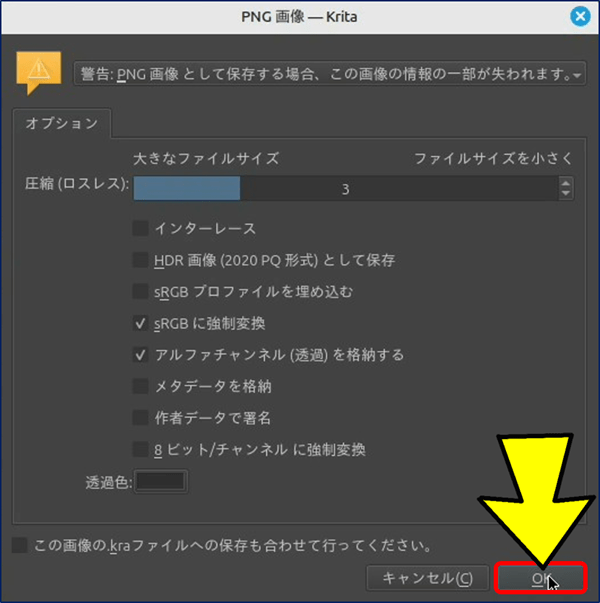Click the warning triangle icon
600x603 pixels.
point(39,70)
